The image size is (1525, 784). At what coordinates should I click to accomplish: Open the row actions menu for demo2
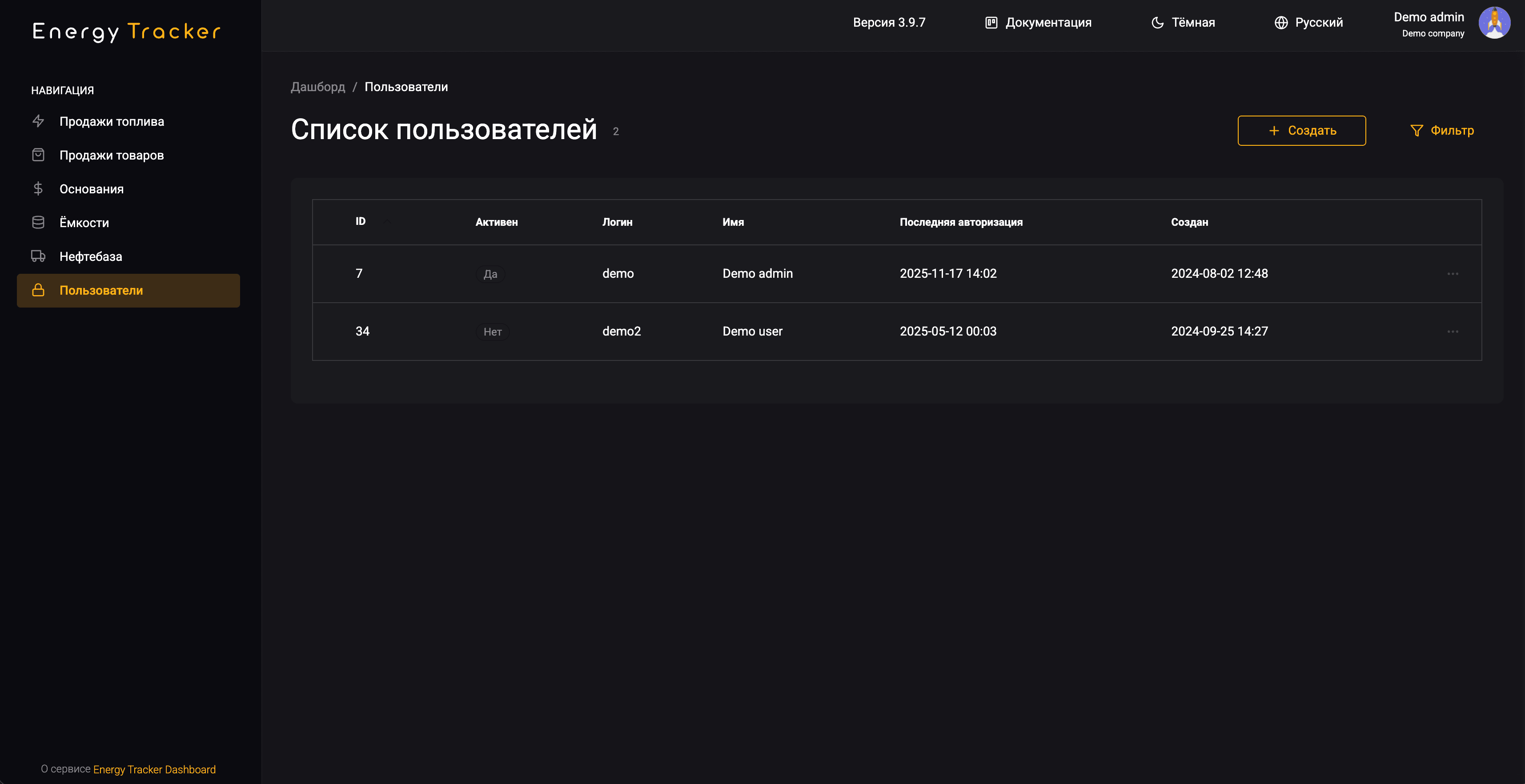point(1453,332)
